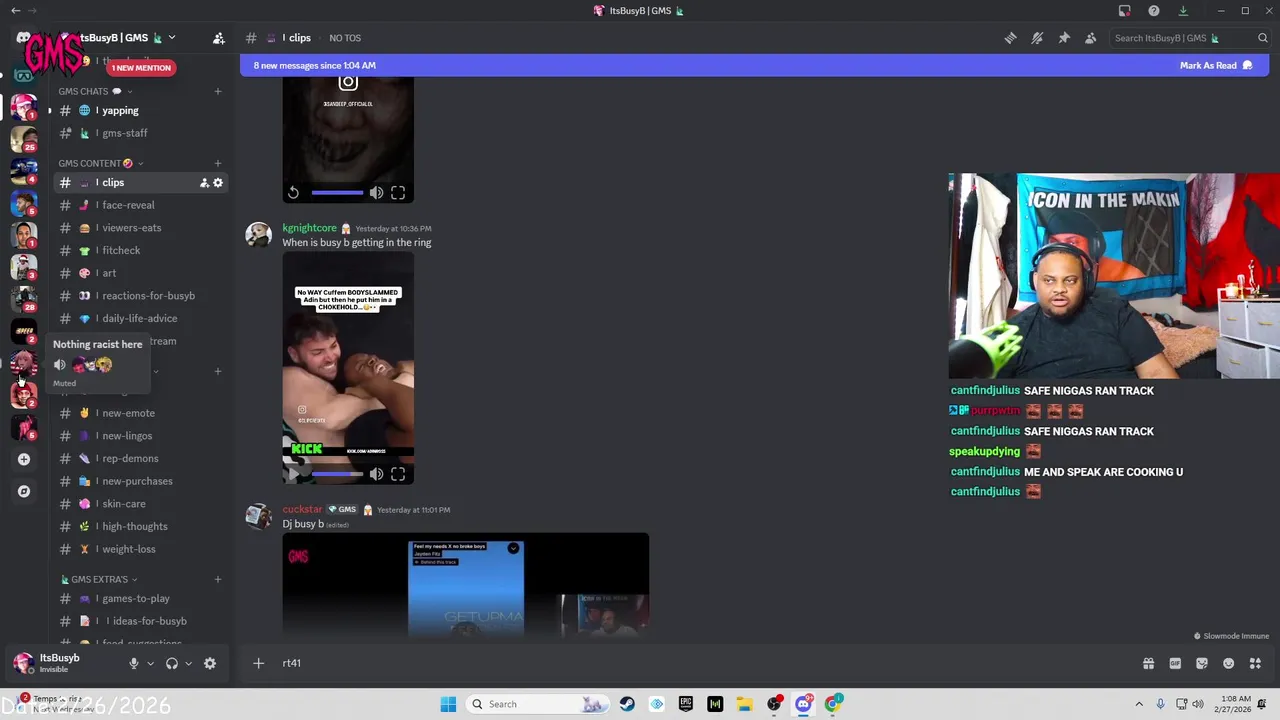Click create invite icon on clips channel
Viewport: 1280px width, 720px height.
(x=204, y=183)
